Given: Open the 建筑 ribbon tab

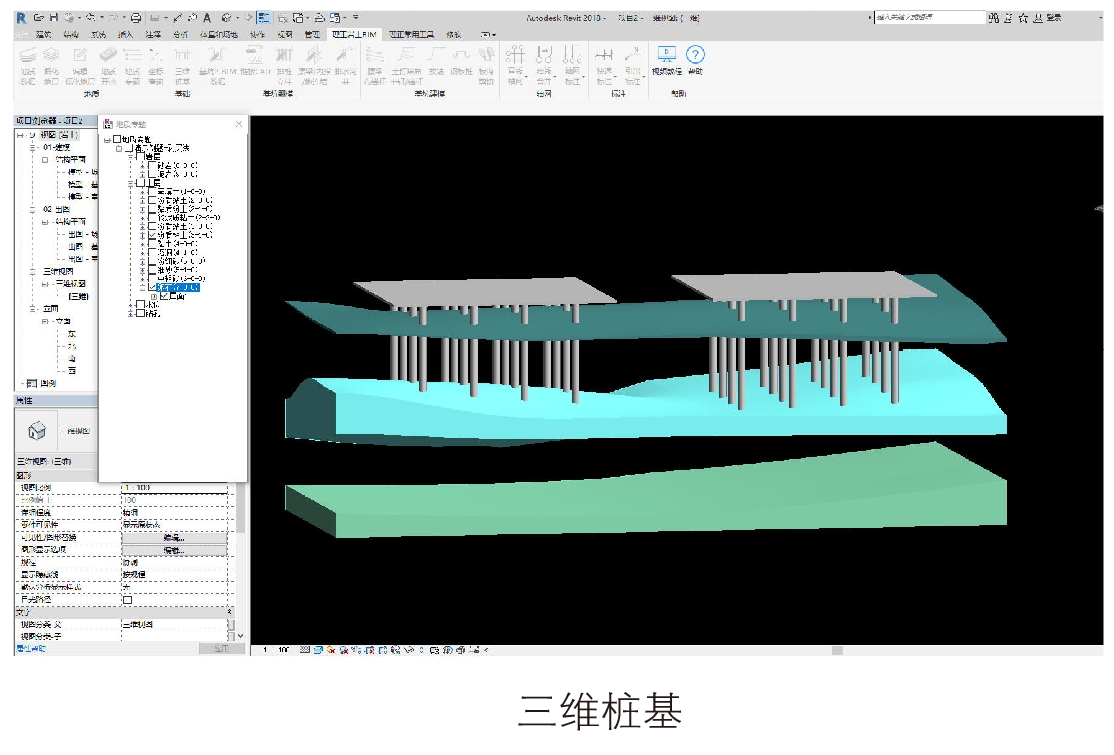Looking at the screenshot, I should (x=43, y=34).
